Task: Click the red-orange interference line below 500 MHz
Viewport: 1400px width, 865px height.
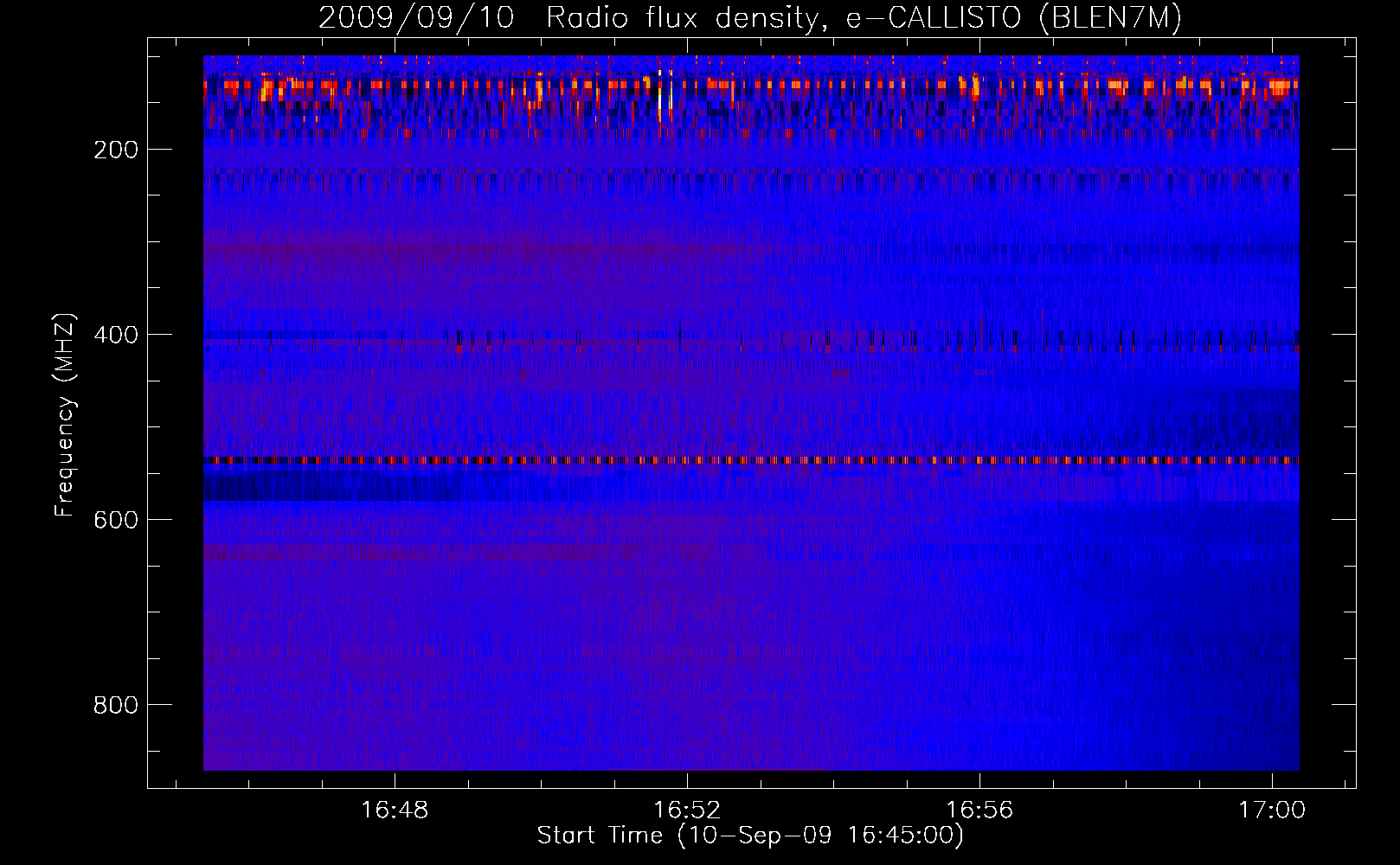Action: (x=751, y=460)
